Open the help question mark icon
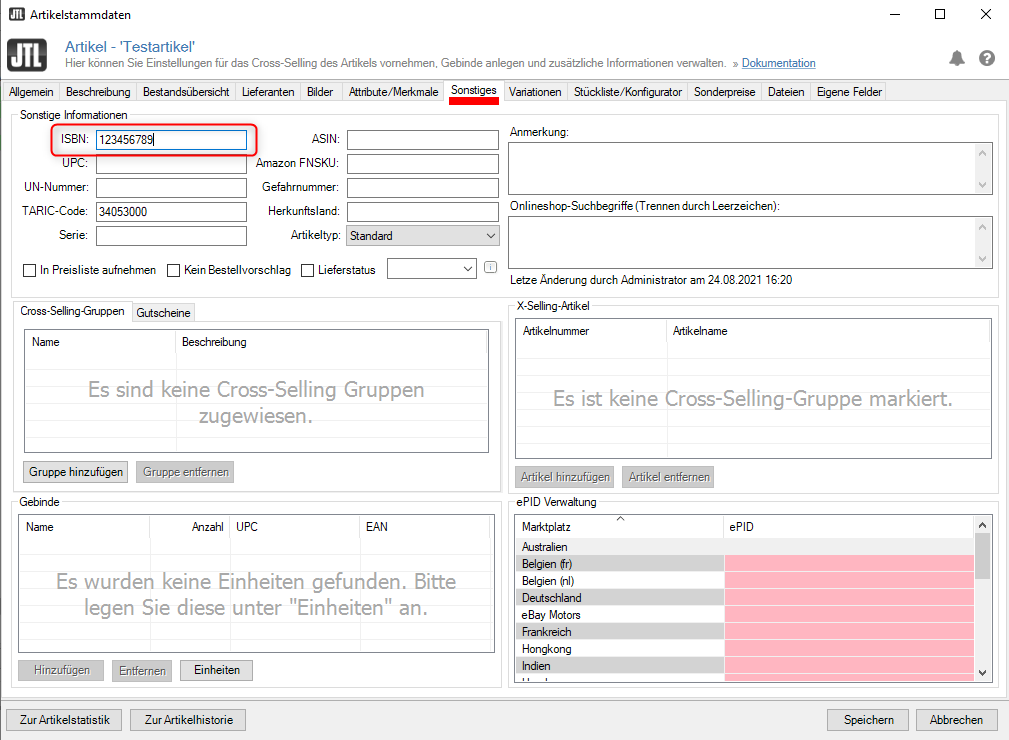 [x=986, y=59]
